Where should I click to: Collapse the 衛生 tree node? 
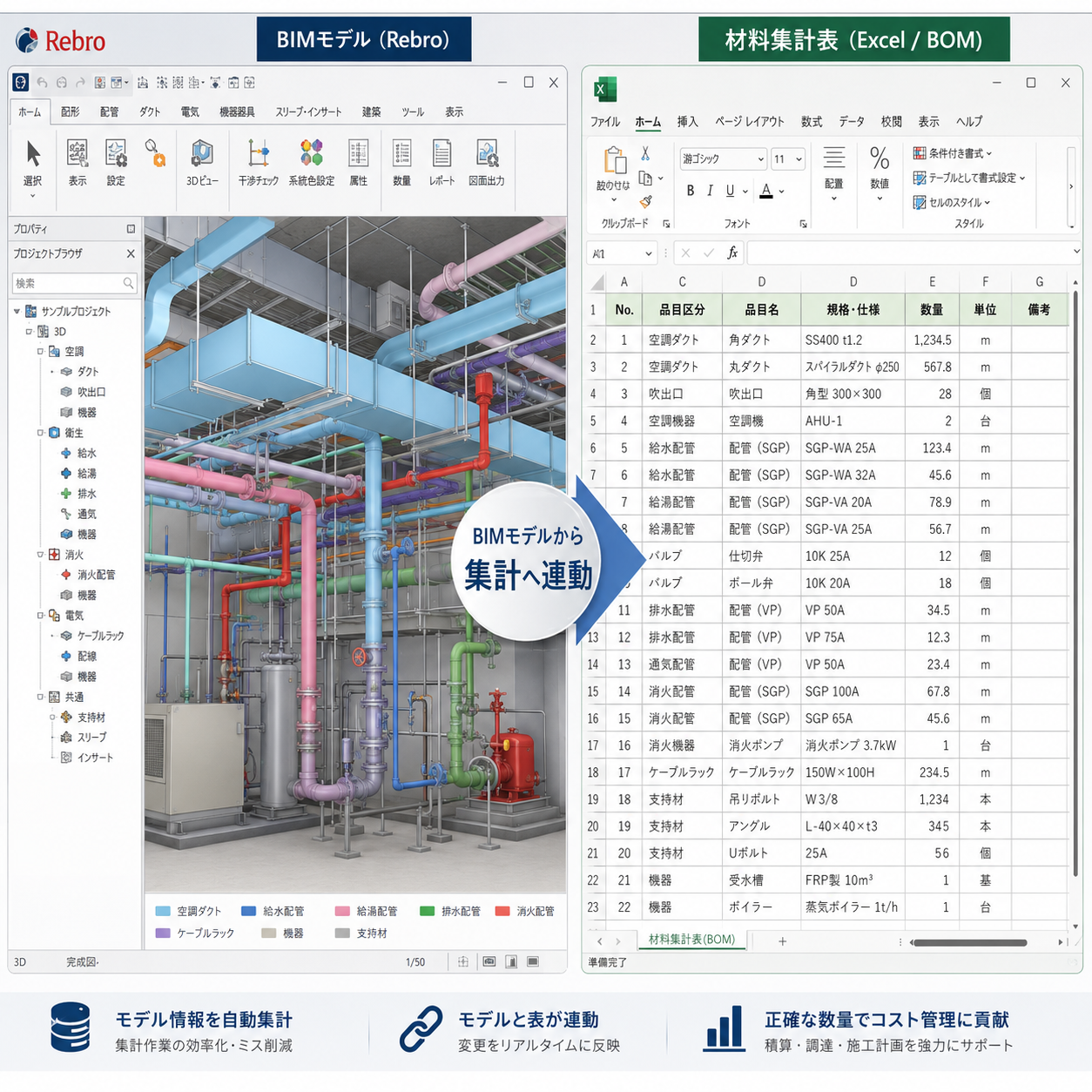(x=40, y=433)
